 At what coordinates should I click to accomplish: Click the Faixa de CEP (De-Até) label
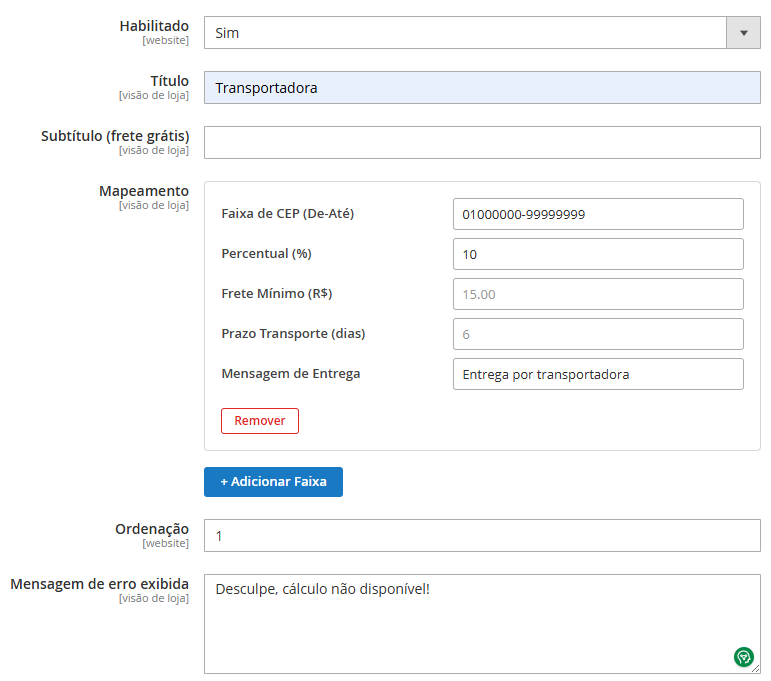point(288,214)
